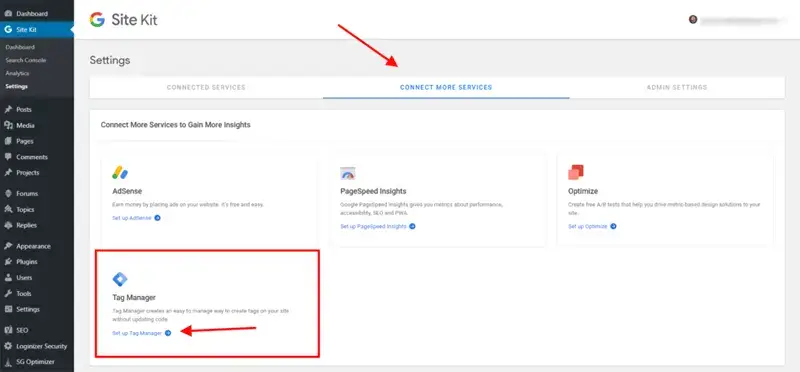Open the SG Optimizer menu label
This screenshot has width=800, height=372.
[35, 362]
